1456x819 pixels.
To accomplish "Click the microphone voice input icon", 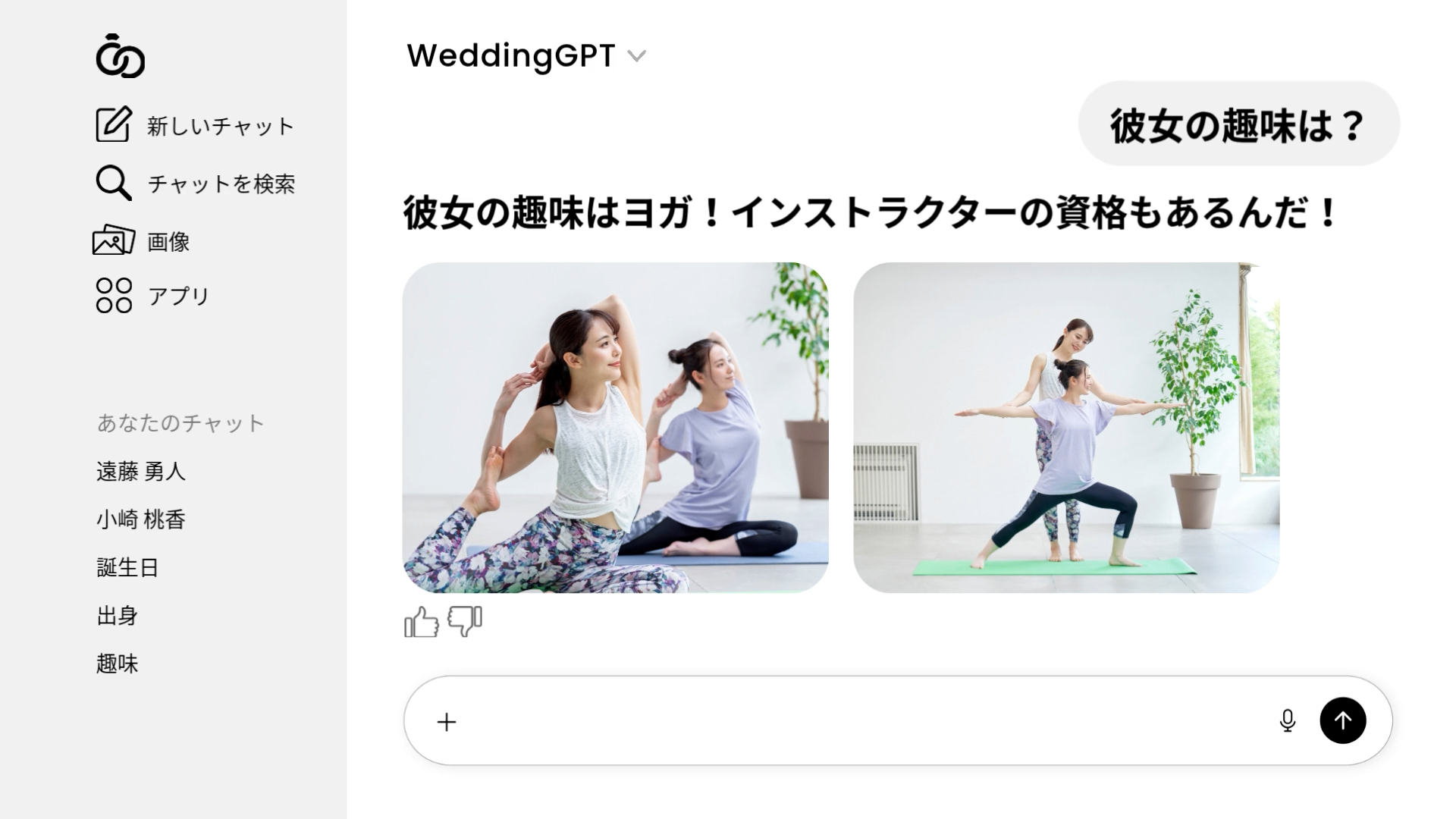I will (x=1287, y=720).
